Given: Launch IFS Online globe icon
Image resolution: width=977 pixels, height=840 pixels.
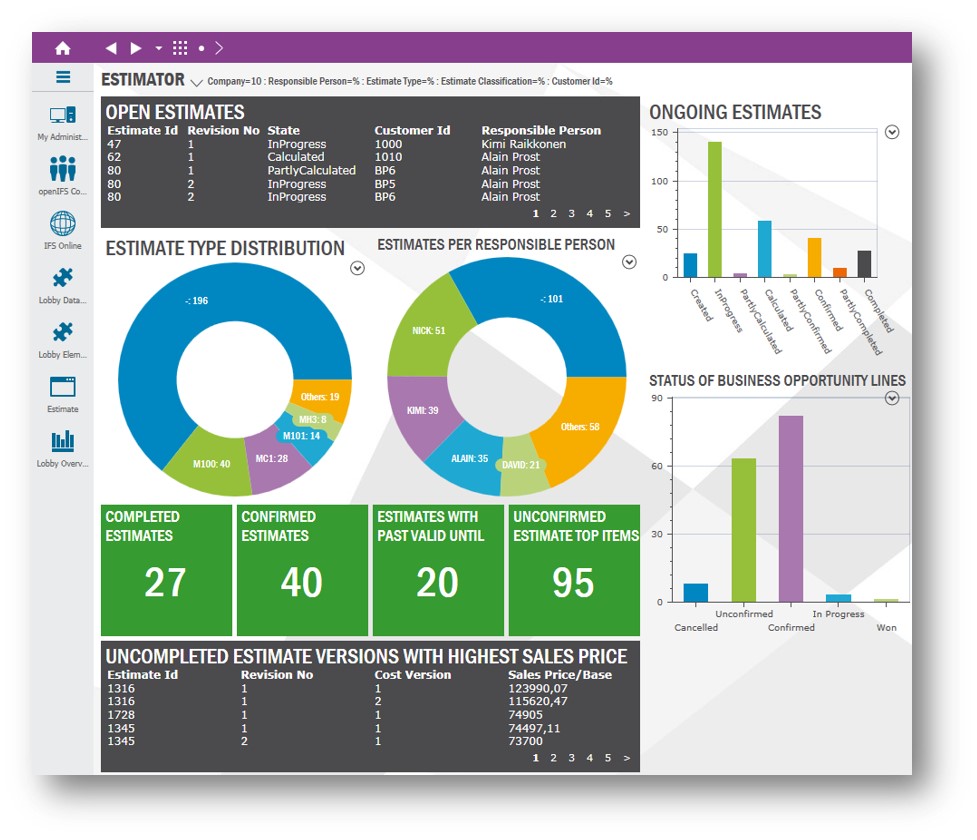Looking at the screenshot, I should click(63, 224).
